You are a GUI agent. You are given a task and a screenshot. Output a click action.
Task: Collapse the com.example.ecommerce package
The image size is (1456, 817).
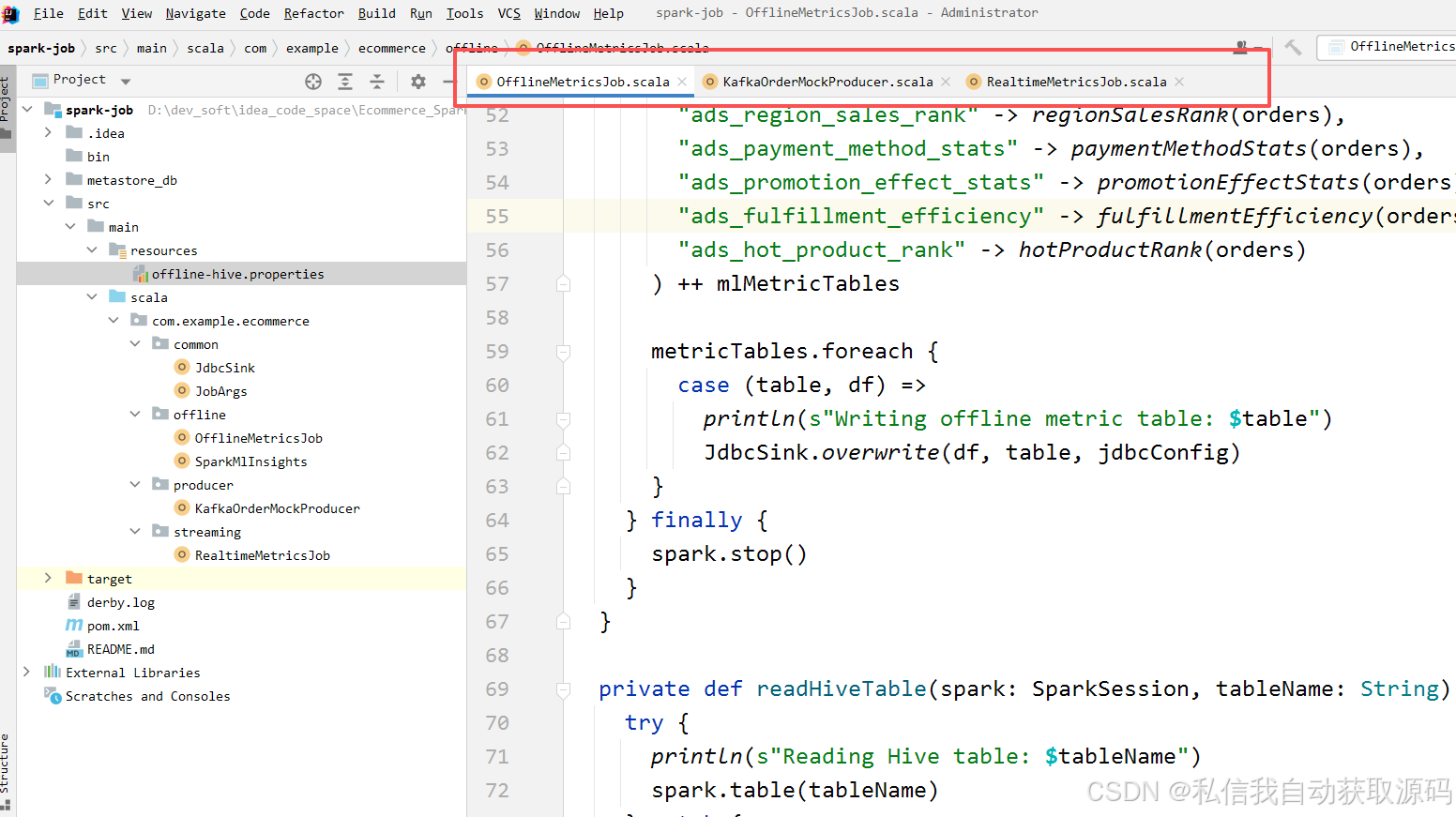pyautogui.click(x=114, y=321)
